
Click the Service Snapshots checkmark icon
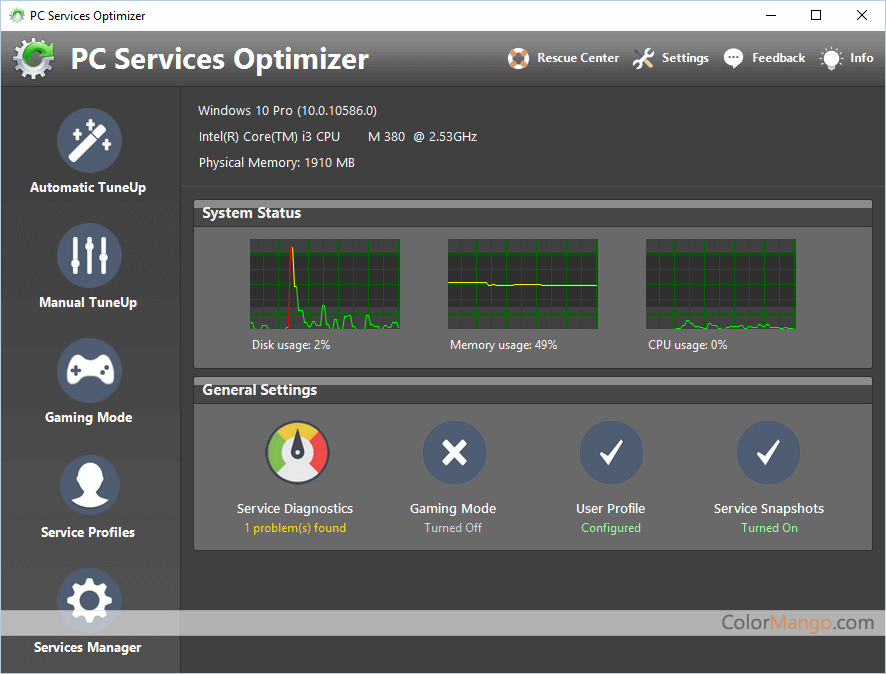(x=768, y=453)
